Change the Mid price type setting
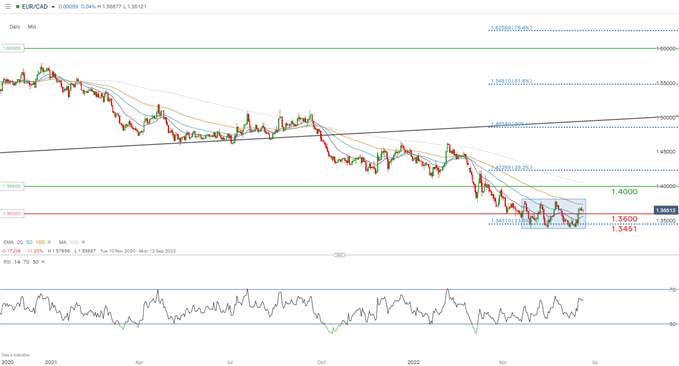Image resolution: width=679 pixels, height=366 pixels. click(x=32, y=27)
